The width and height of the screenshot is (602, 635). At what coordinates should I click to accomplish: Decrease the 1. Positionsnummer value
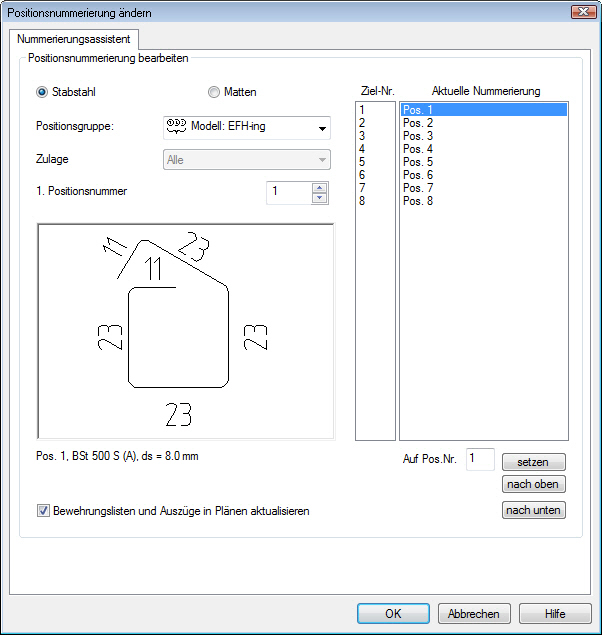pyautogui.click(x=319, y=198)
